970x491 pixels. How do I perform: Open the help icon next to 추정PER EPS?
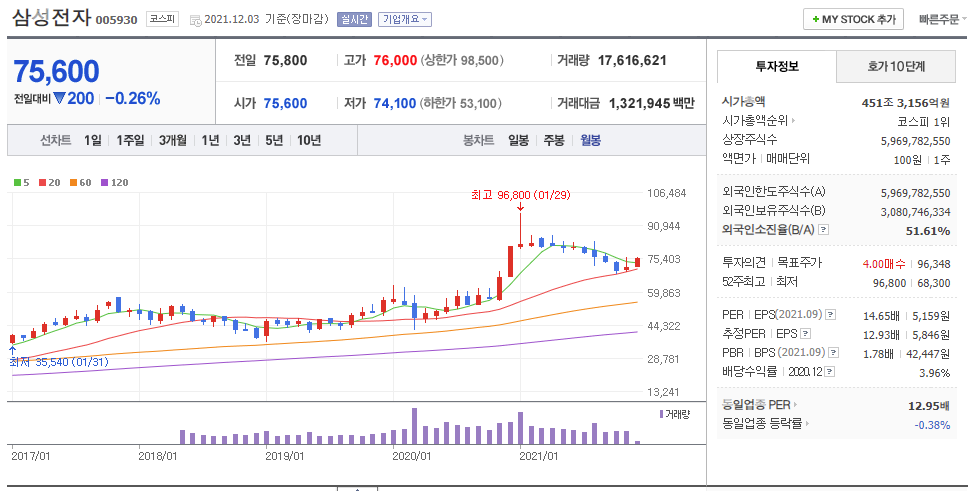805,334
